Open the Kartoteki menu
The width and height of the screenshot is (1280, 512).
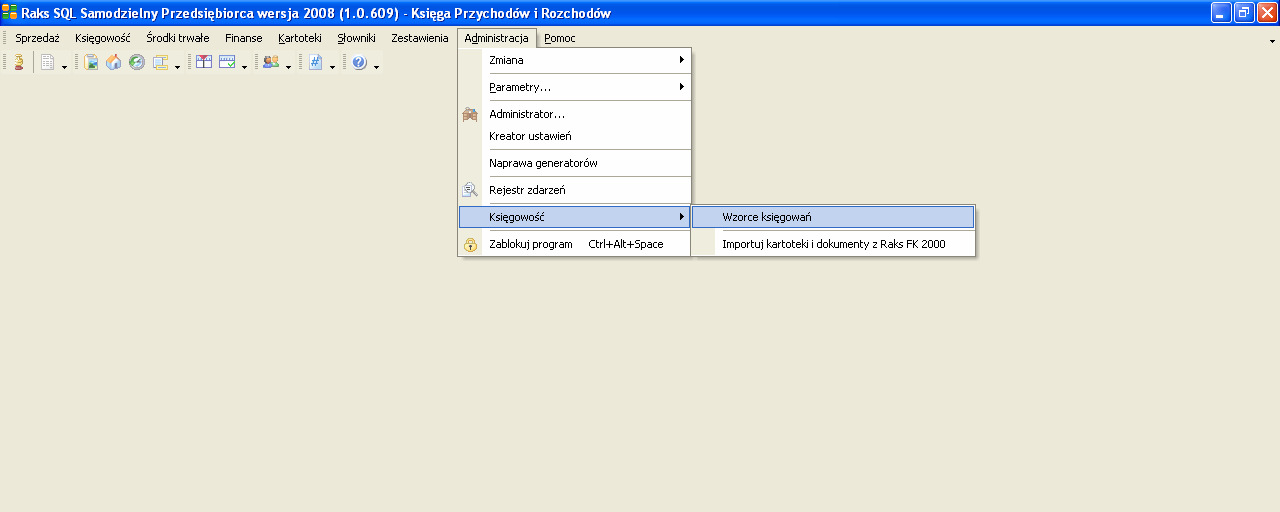tap(300, 38)
